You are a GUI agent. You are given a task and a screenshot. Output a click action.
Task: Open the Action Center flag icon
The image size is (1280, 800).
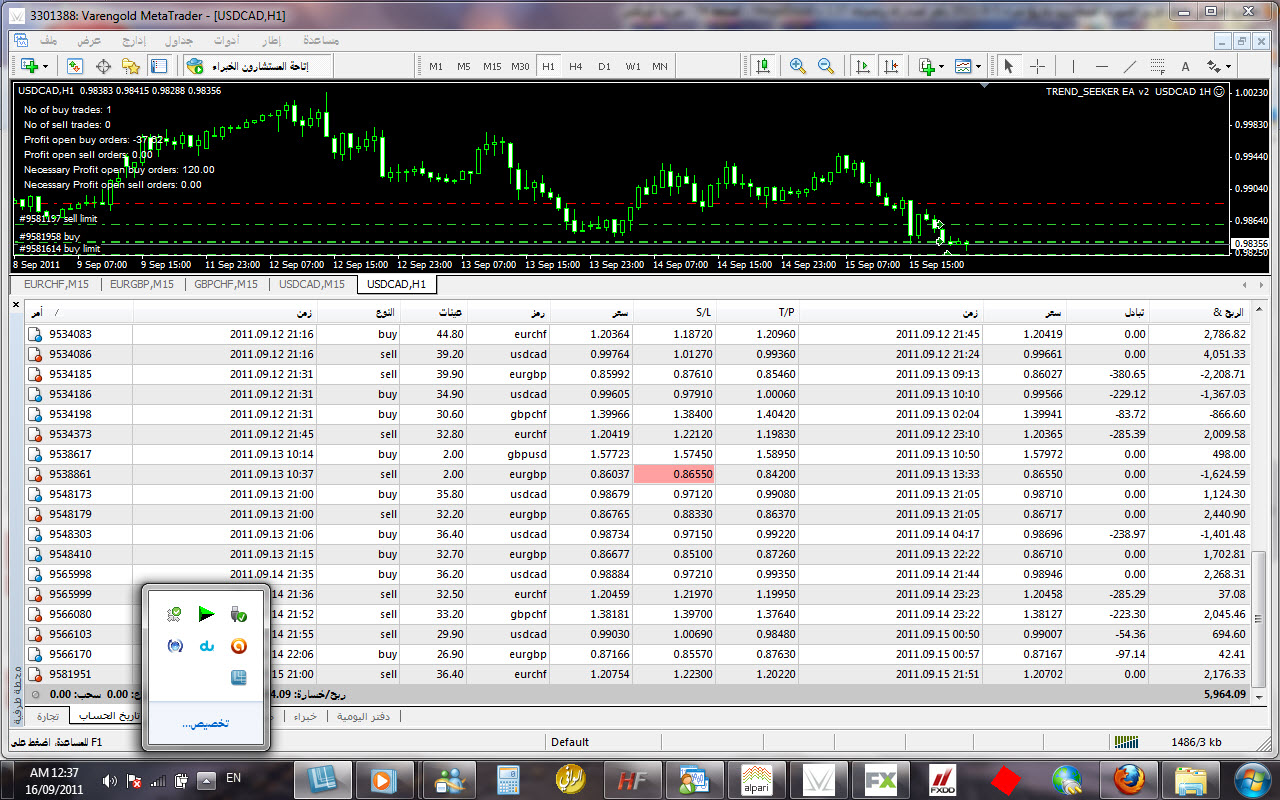[133, 780]
